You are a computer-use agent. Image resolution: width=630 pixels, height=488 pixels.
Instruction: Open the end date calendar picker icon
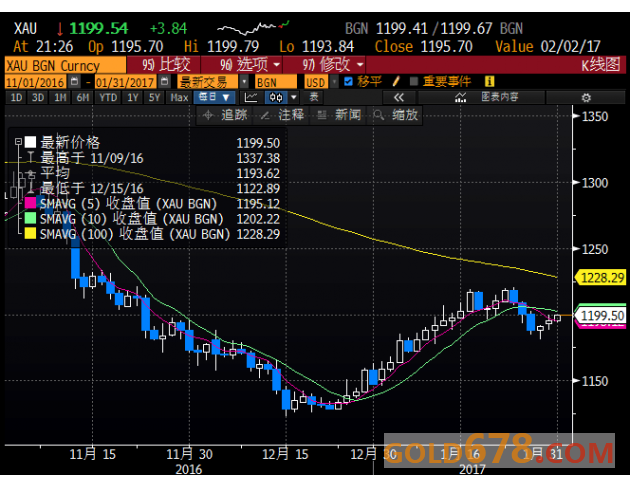click(164, 82)
